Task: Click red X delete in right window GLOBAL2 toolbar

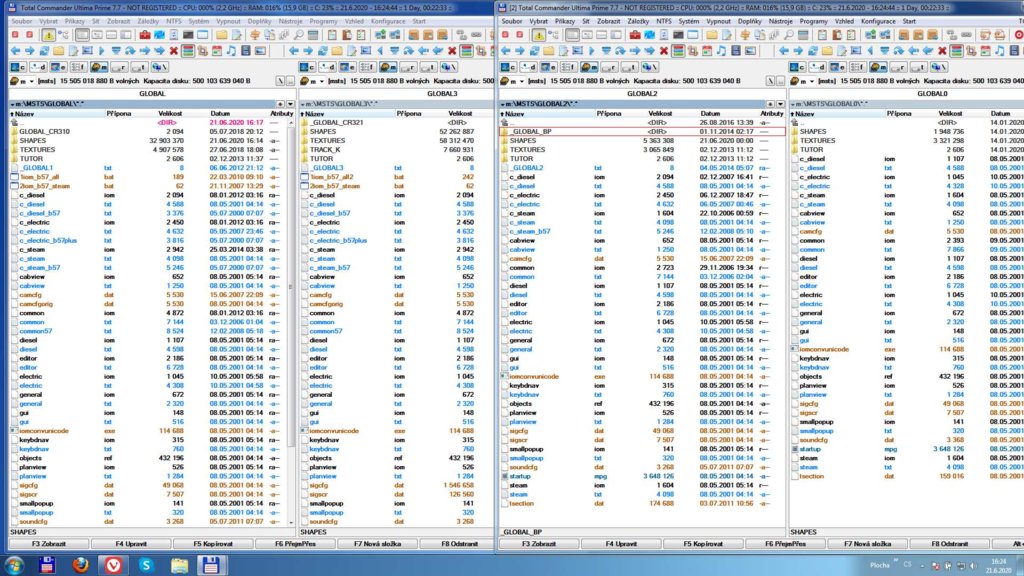Action: (x=664, y=50)
